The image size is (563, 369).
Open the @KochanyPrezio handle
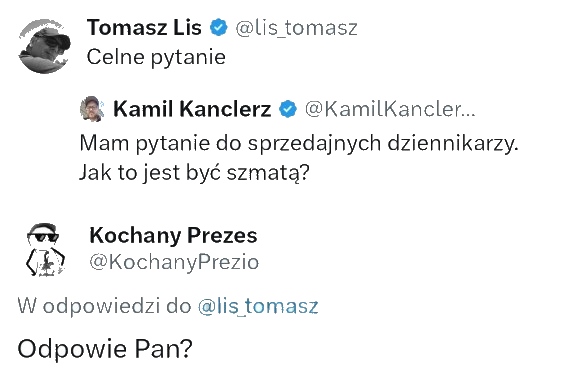tap(174, 262)
